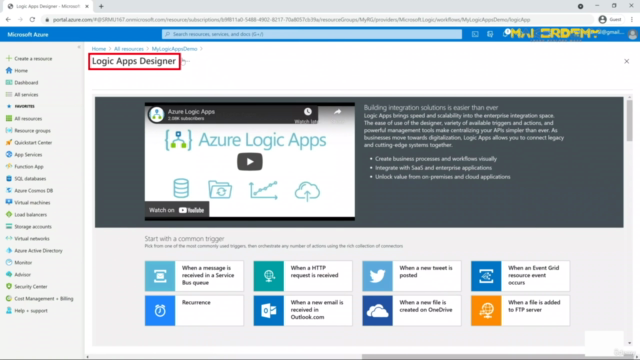Select When a new tweet is posted trigger
Image resolution: width=640 pixels, height=360 pixels.
point(411,276)
